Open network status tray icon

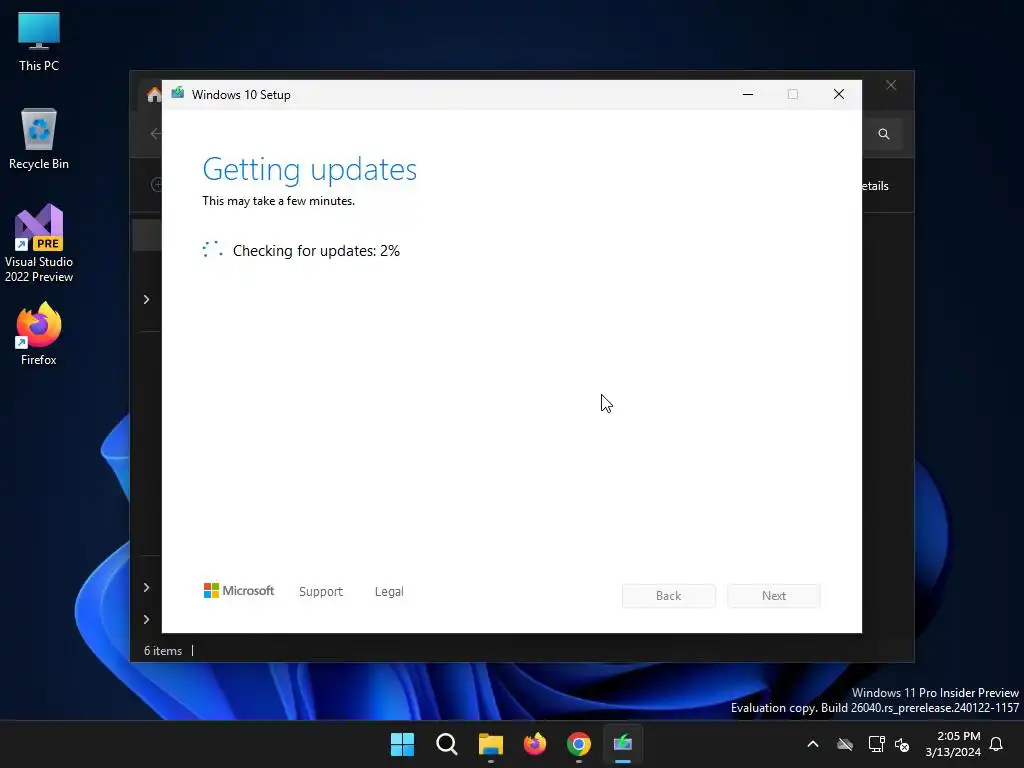click(x=876, y=744)
